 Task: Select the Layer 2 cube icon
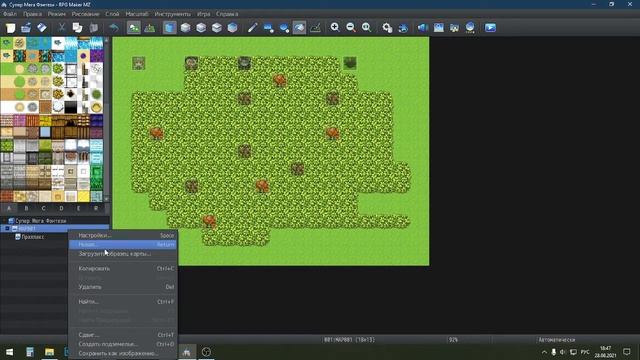[201, 28]
